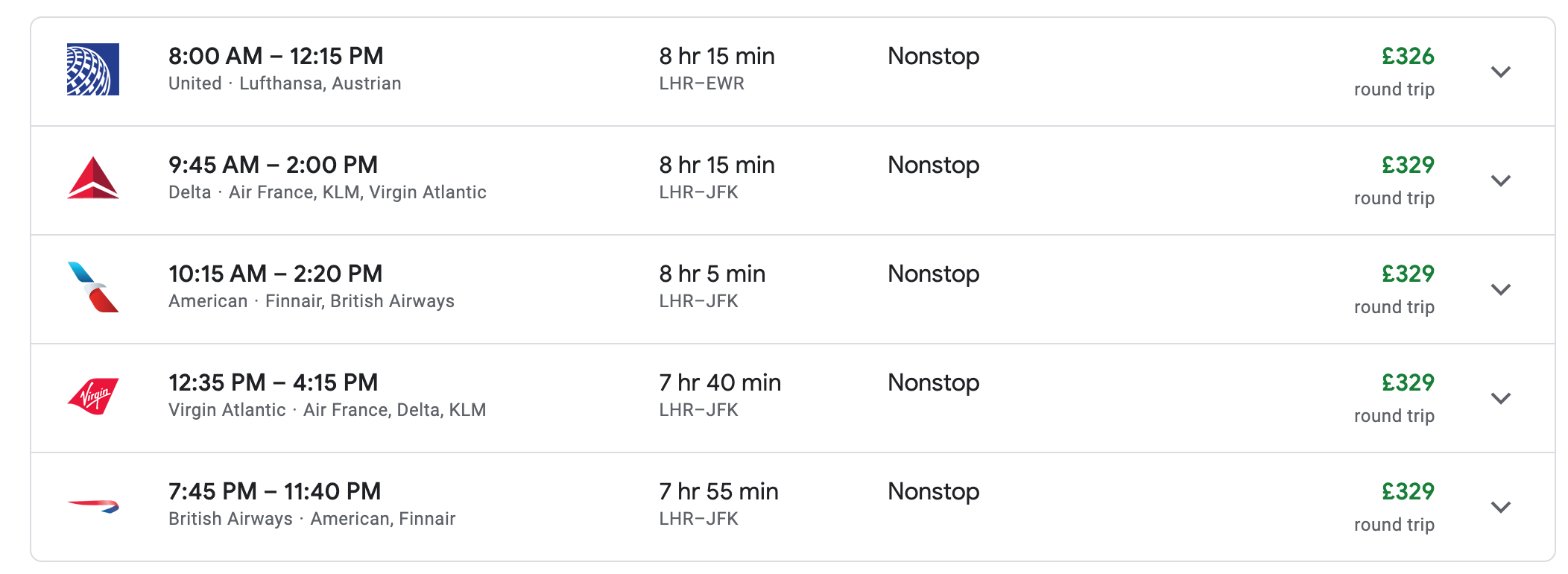Choose the 10:15 AM – 2:20 PM flight

coord(275,274)
